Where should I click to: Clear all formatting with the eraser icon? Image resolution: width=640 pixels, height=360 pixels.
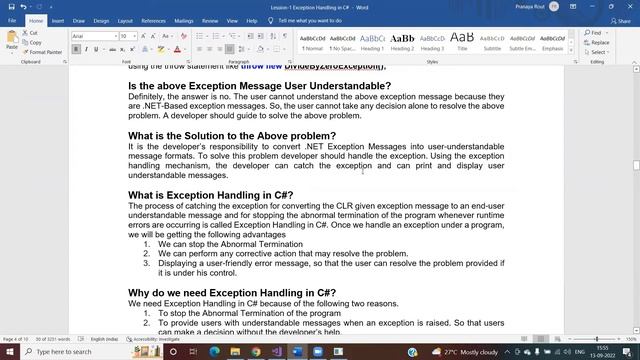pos(184,36)
